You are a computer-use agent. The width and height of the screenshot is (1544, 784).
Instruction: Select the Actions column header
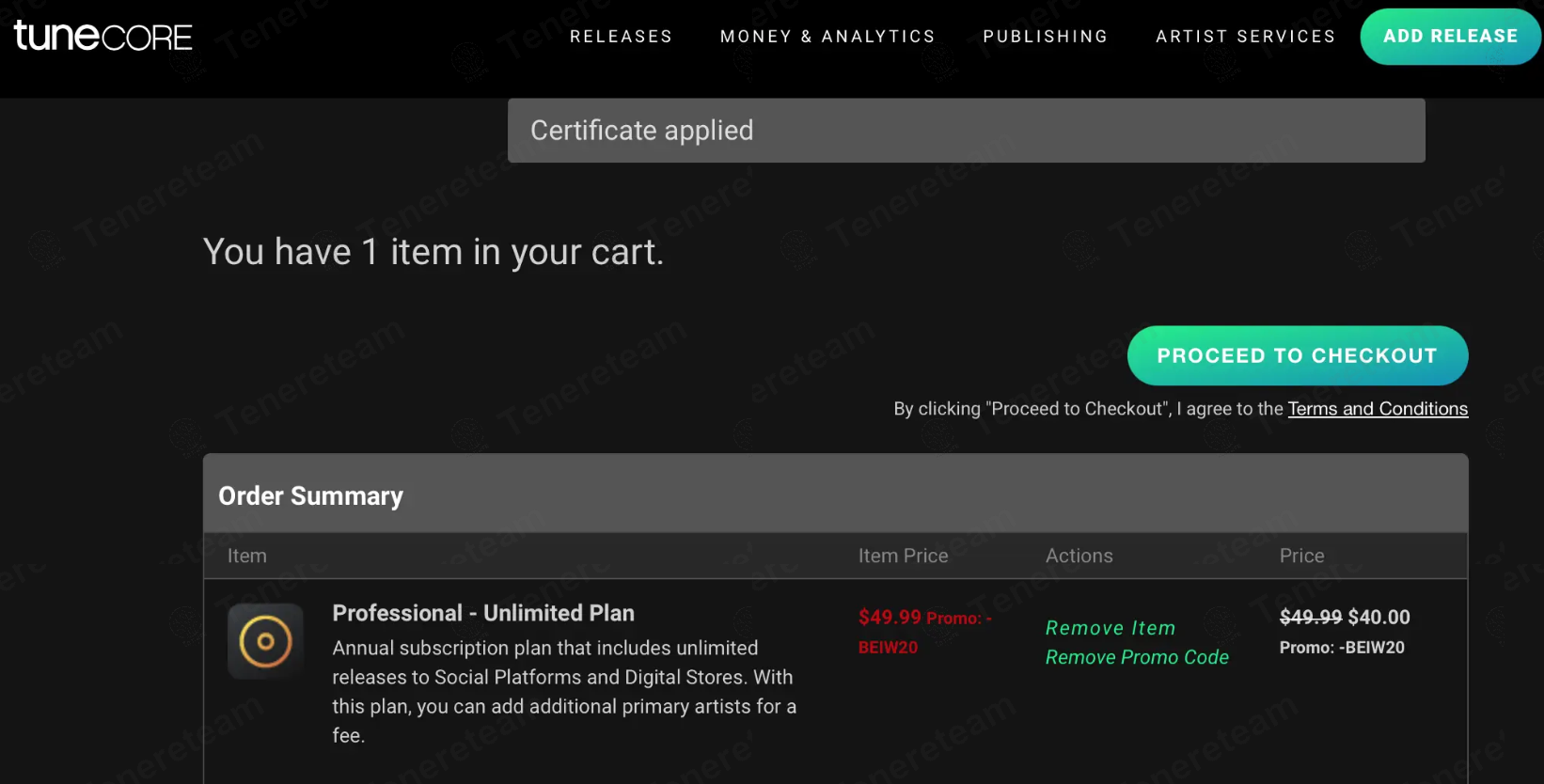(1079, 556)
